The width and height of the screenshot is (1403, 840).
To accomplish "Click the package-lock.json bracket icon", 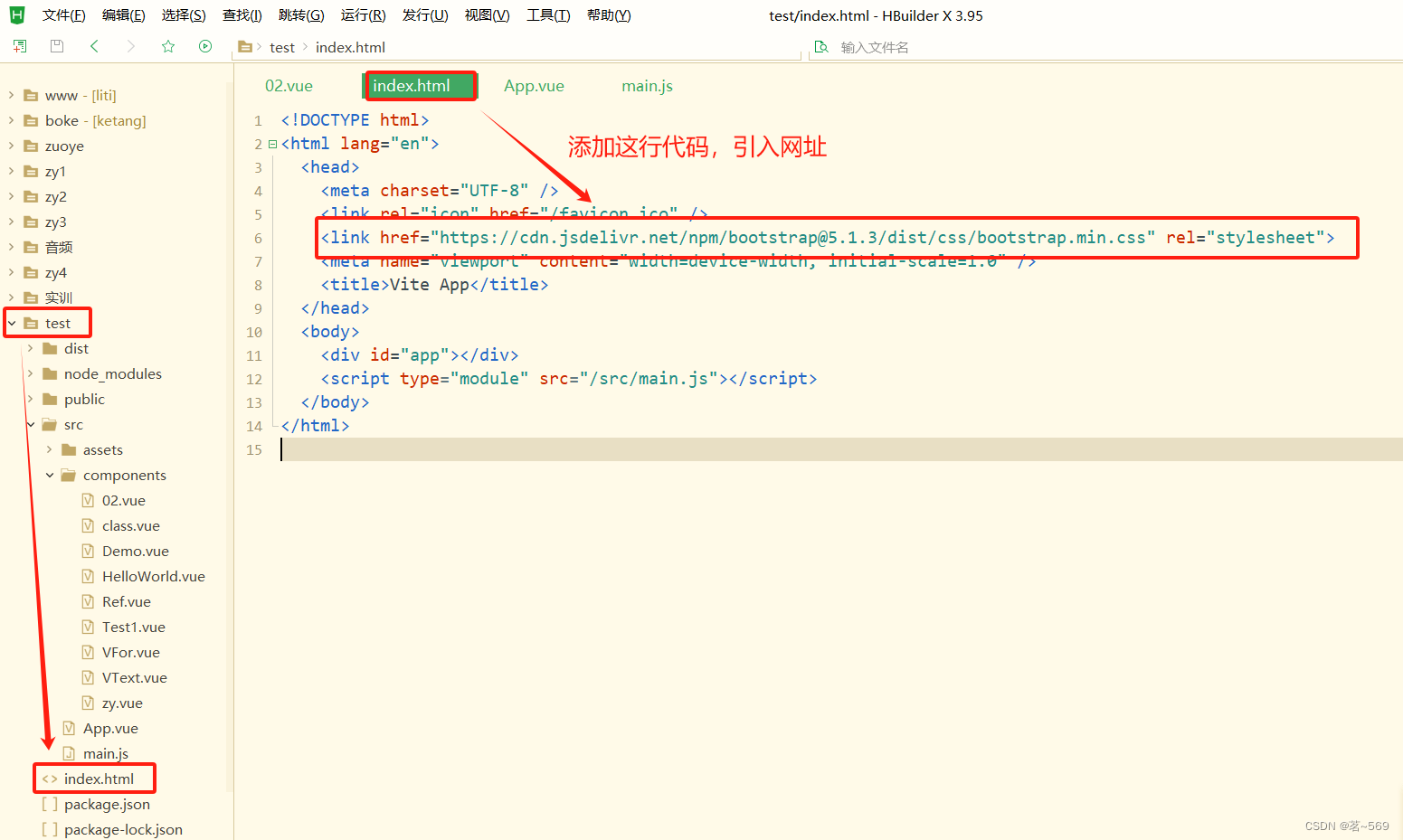I will [x=50, y=829].
